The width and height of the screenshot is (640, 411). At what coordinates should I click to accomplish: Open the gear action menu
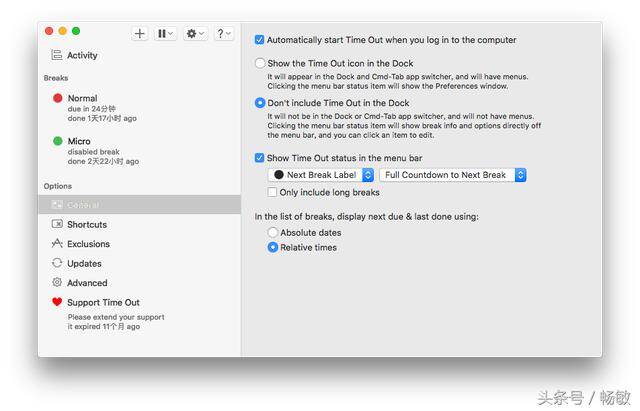(x=195, y=33)
